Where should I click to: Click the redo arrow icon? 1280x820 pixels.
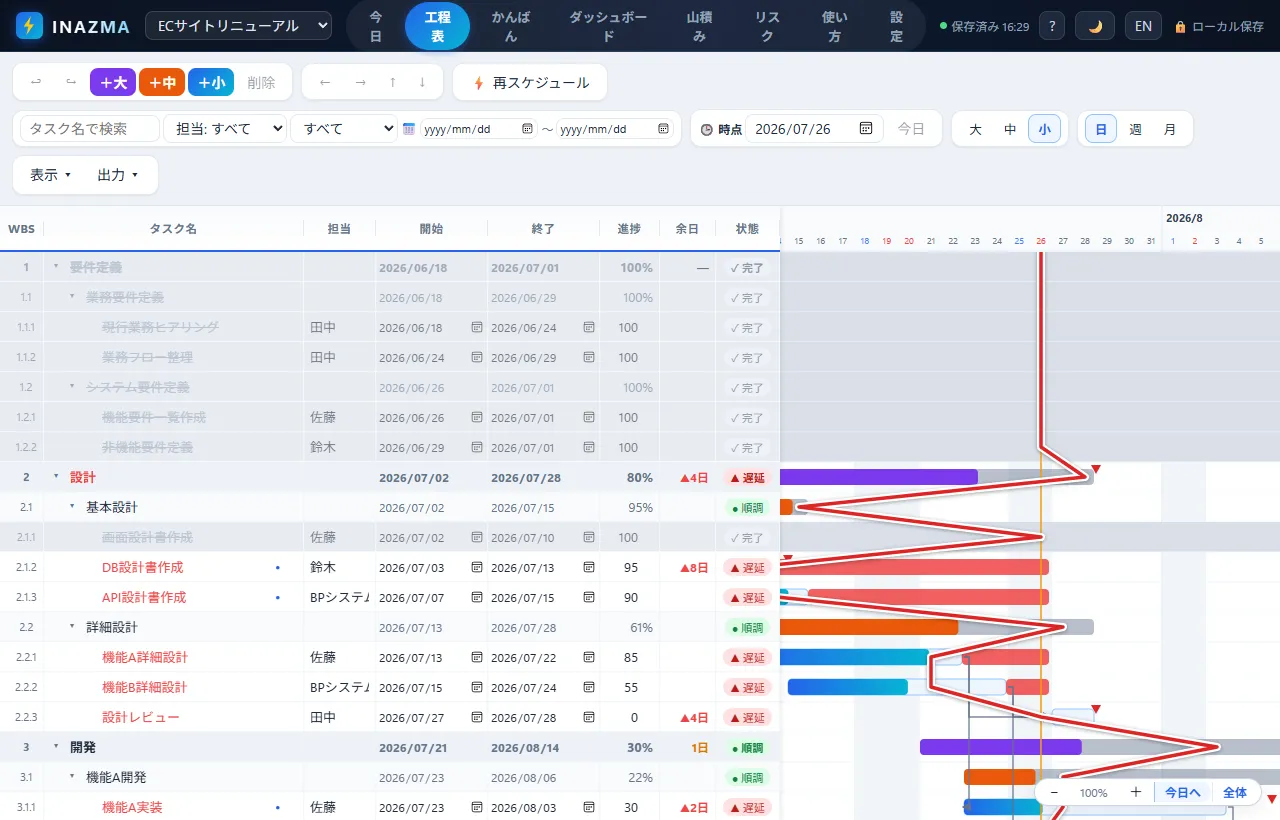click(x=71, y=83)
